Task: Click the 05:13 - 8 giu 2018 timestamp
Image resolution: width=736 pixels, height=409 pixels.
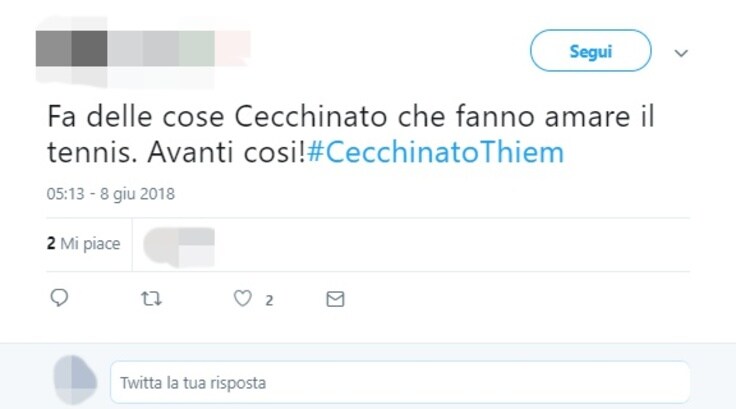Action: 111,194
